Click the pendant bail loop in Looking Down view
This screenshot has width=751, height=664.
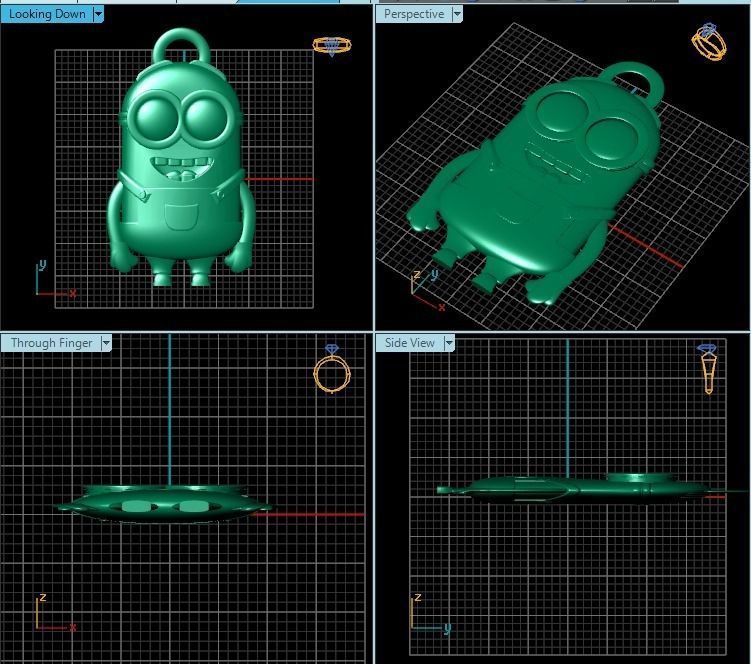(182, 44)
